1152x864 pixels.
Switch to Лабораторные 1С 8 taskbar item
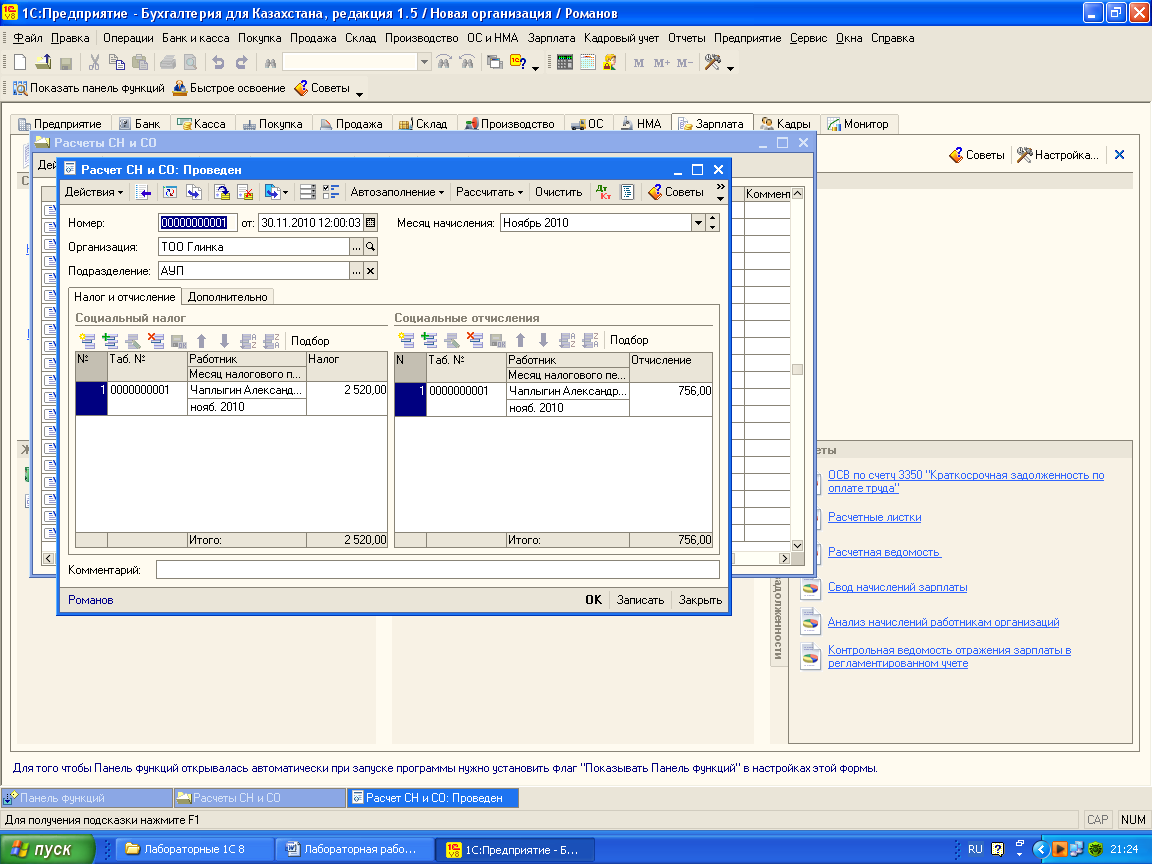(193, 849)
